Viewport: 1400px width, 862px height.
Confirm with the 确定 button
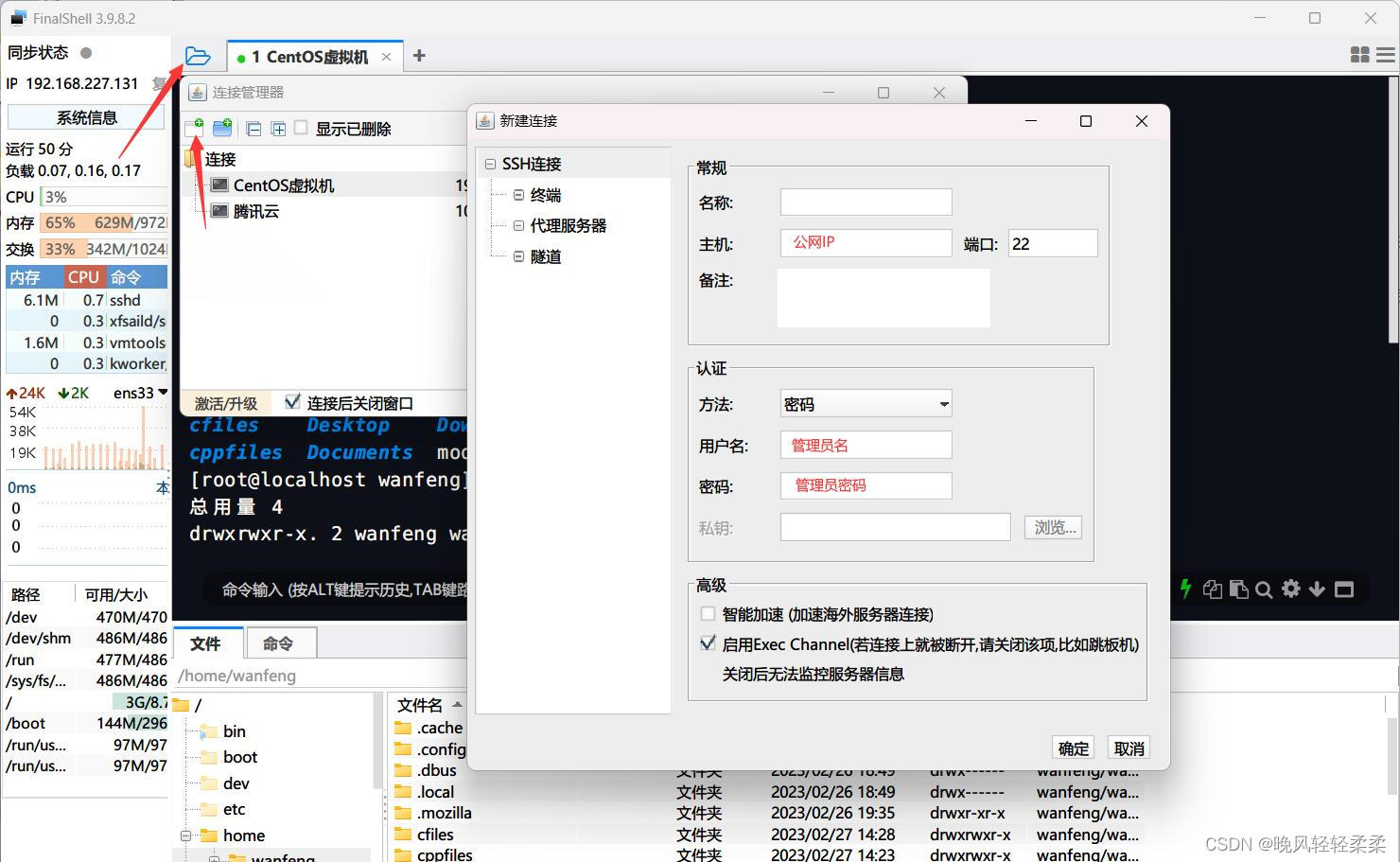(1073, 748)
